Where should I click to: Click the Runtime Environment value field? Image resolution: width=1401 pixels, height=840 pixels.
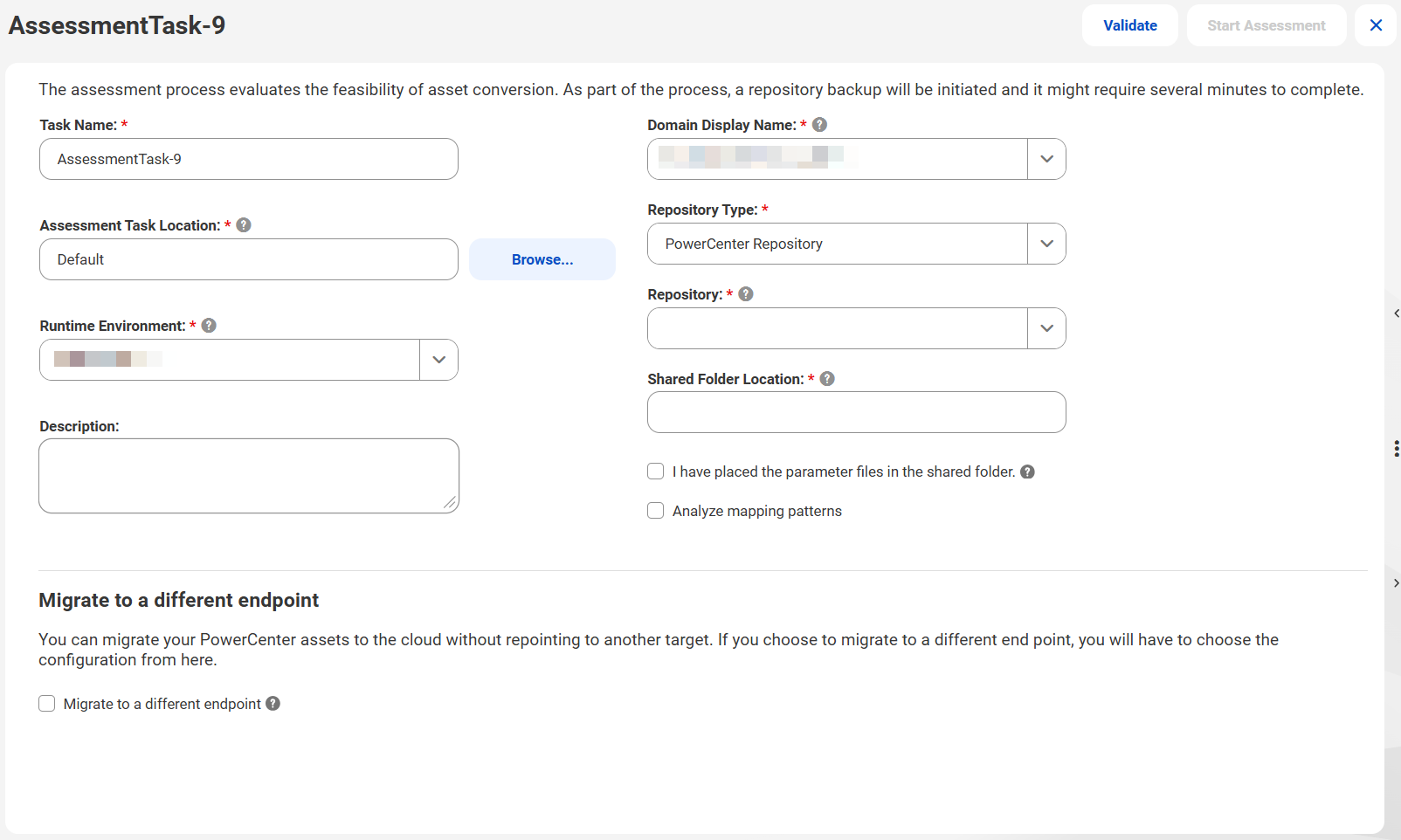(x=230, y=360)
